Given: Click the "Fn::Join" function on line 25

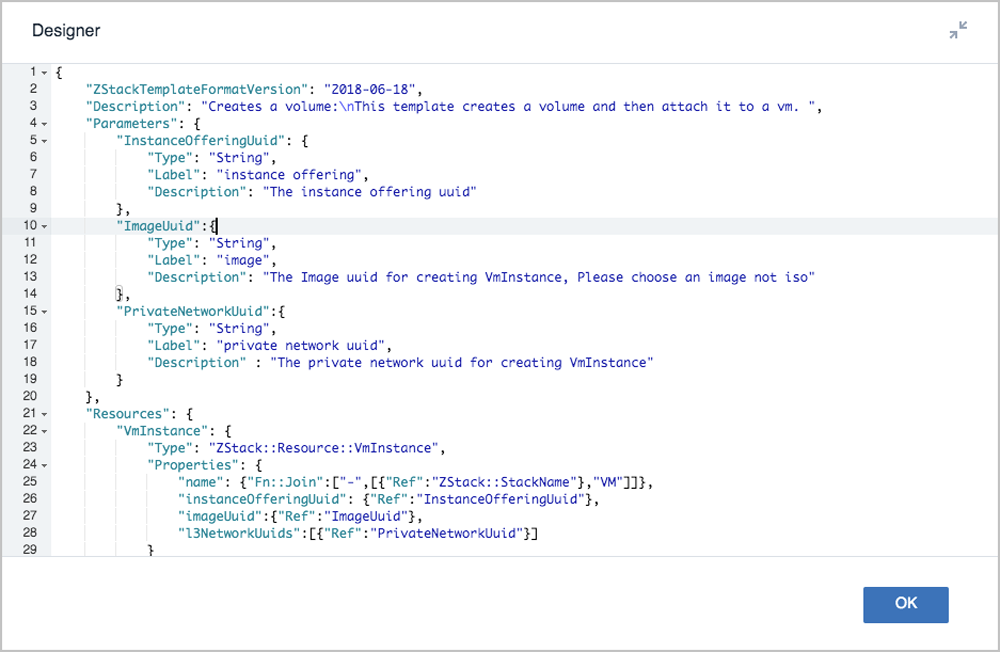Looking at the screenshot, I should coord(285,482).
